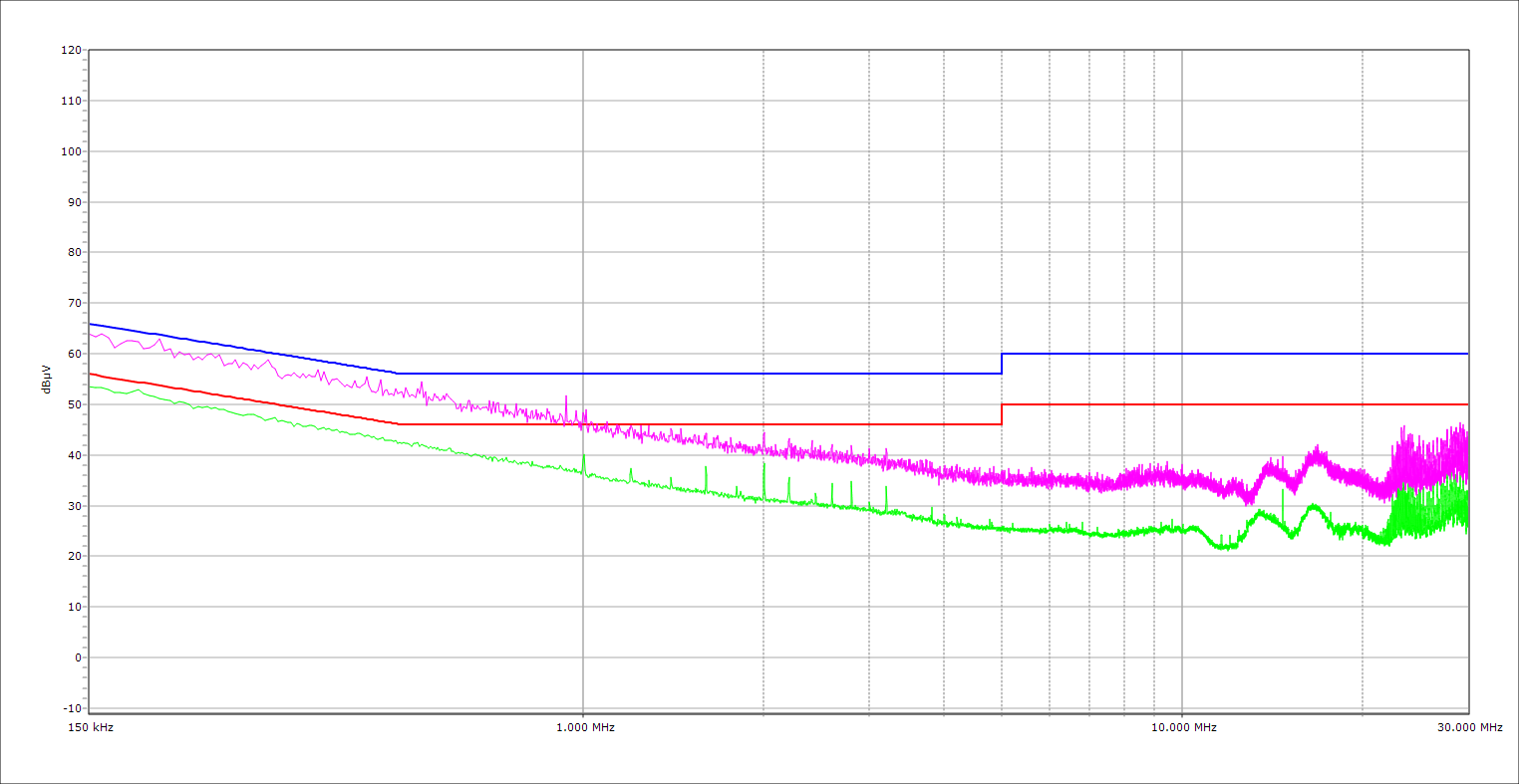This screenshot has height=784, width=1519.
Task: Click the red limit line's start at 150 kHz
Action: click(x=91, y=374)
